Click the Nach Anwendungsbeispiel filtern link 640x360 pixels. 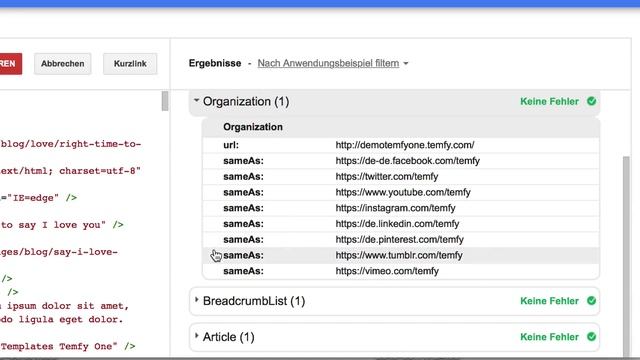(328, 63)
